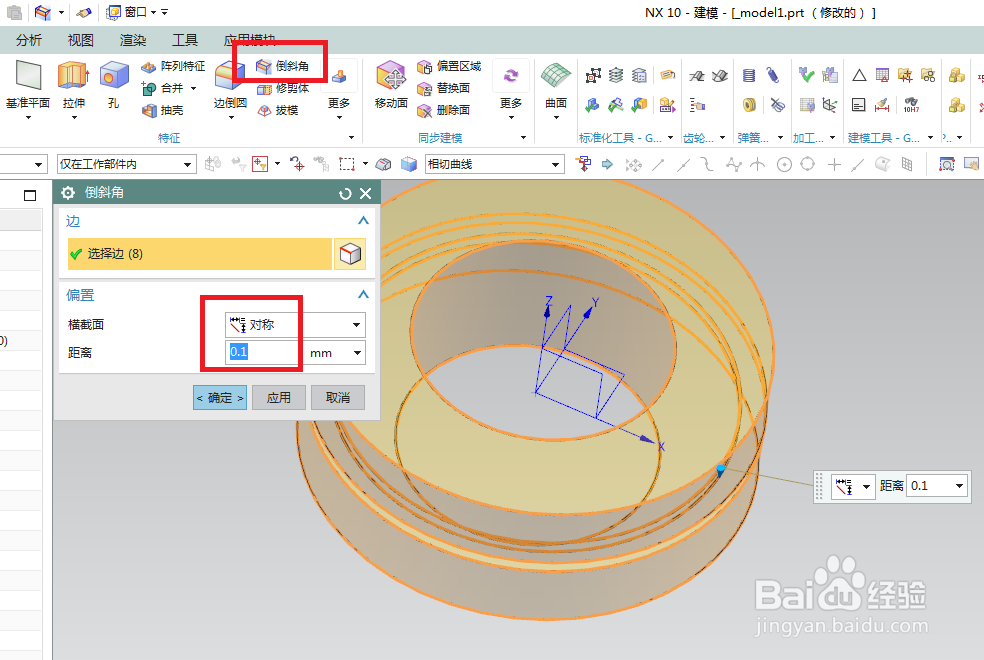Toggle the midpoint snap point icon
Viewport: 984px width, 660px height.
click(683, 164)
